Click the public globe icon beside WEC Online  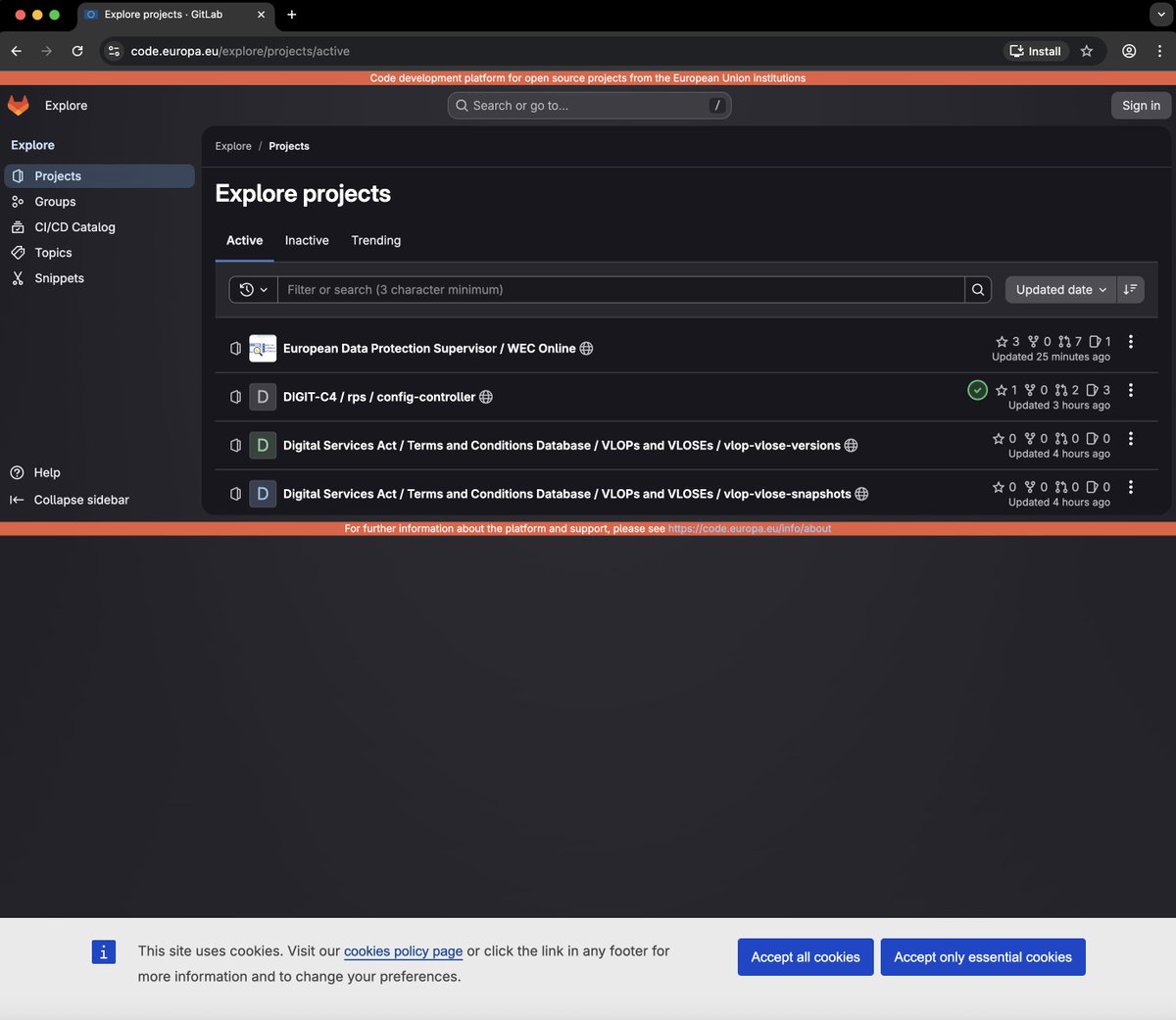pyautogui.click(x=586, y=349)
